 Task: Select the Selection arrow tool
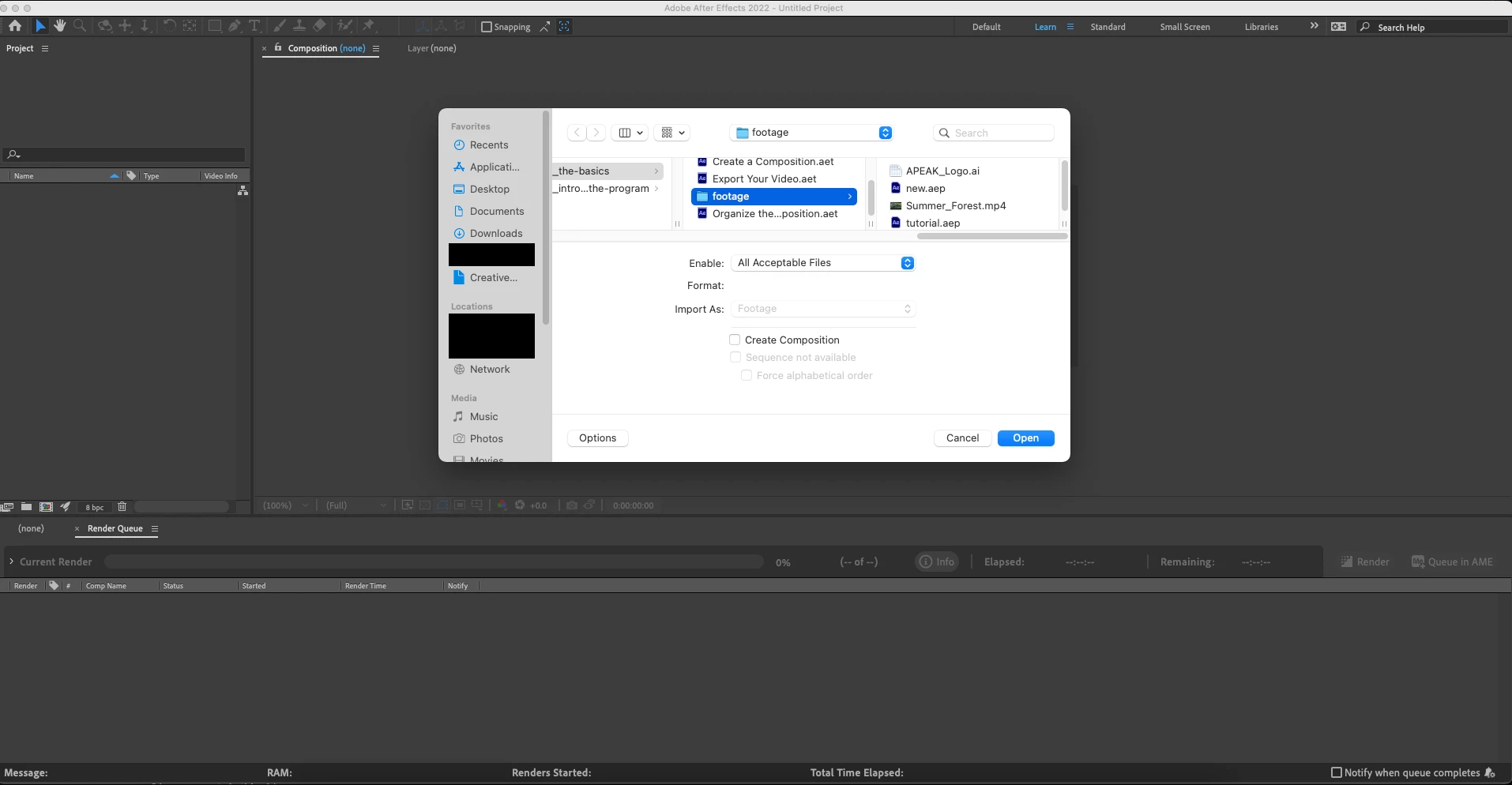click(40, 26)
